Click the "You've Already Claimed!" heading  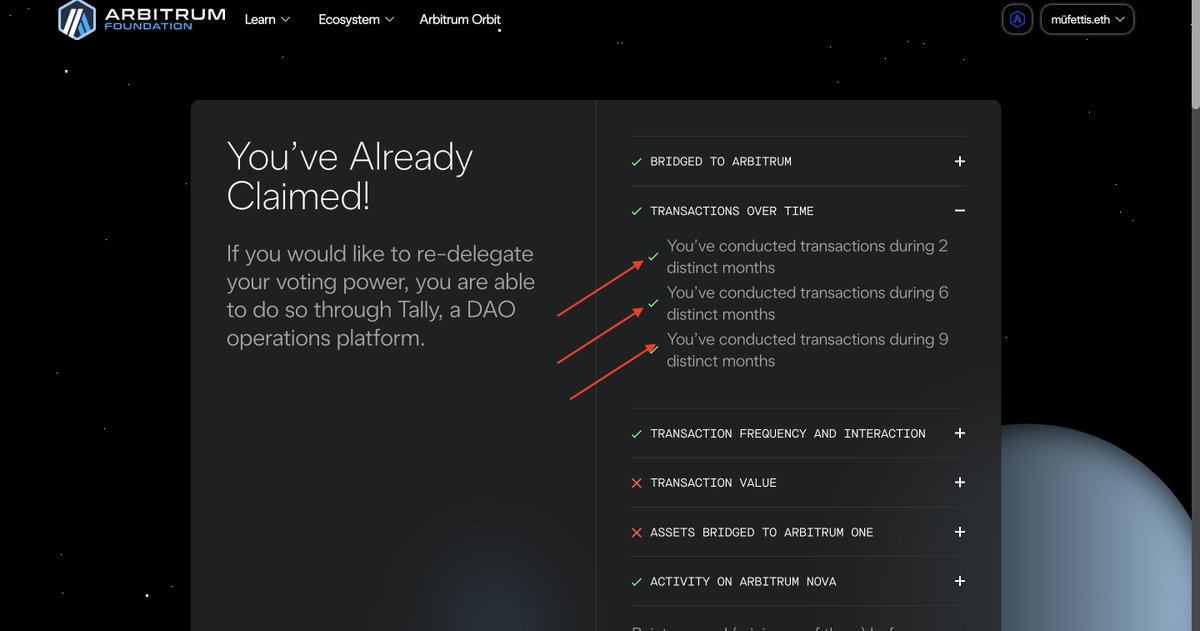pyautogui.click(x=350, y=176)
